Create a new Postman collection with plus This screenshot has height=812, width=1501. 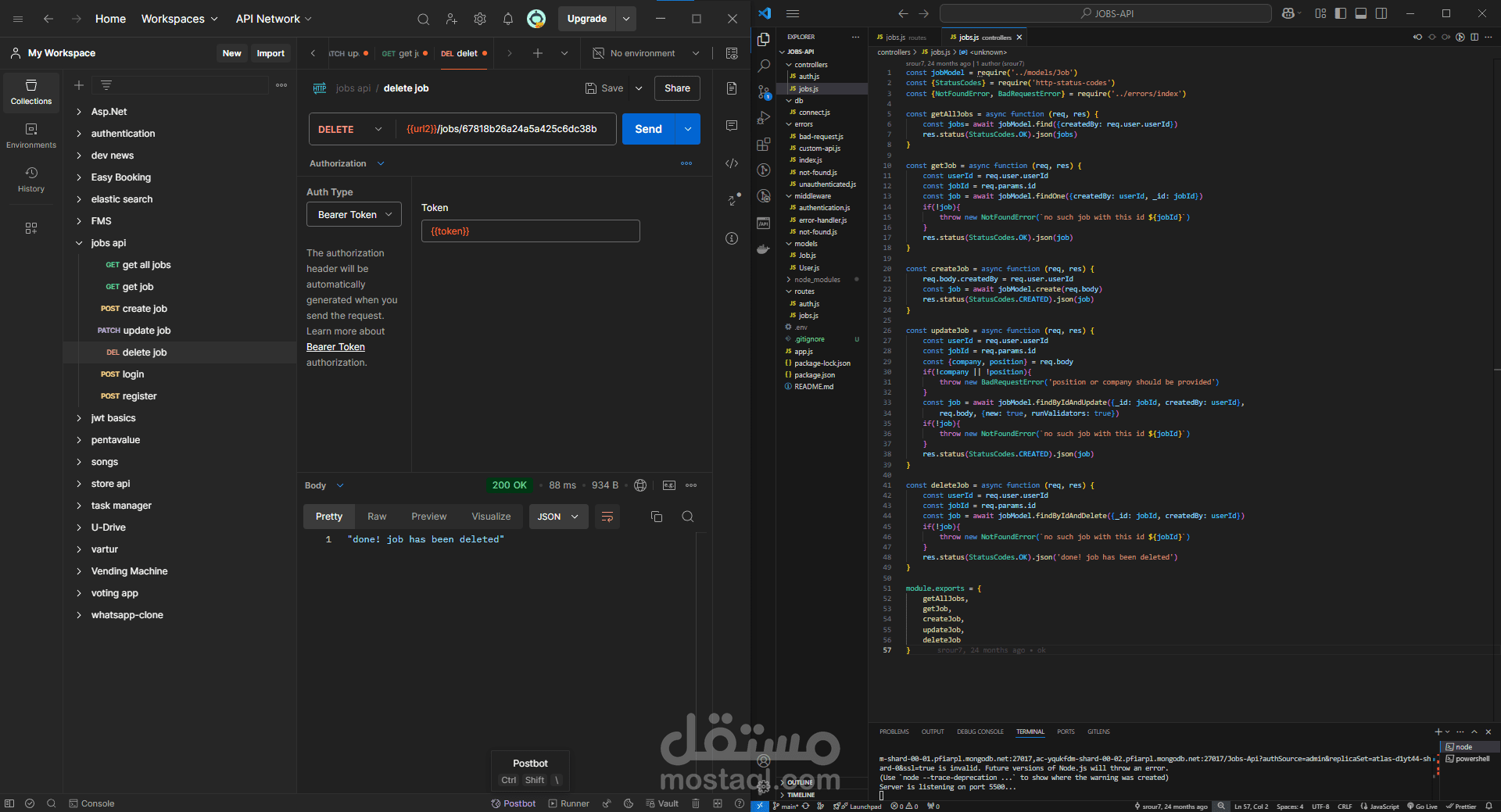tap(79, 85)
